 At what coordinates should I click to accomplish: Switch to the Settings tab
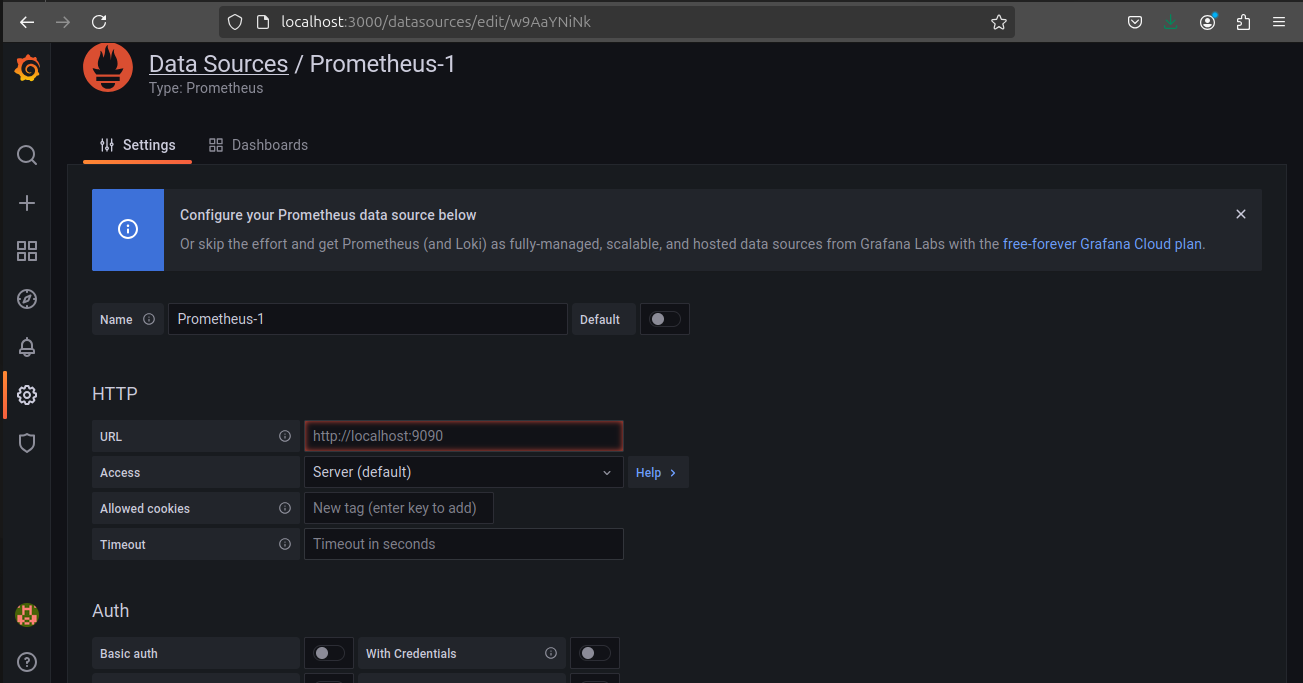pos(137,145)
